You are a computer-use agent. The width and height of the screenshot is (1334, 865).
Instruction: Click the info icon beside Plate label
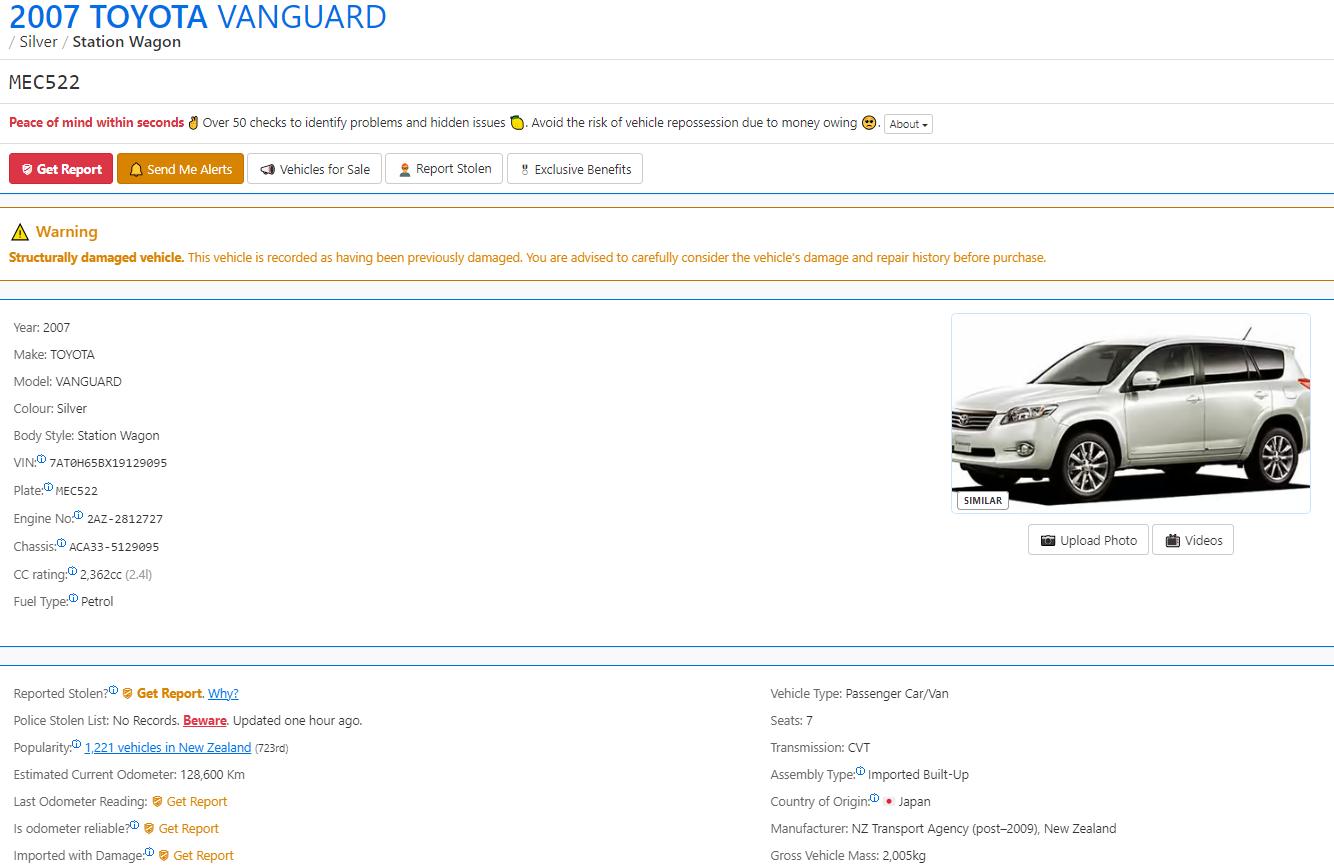pyautogui.click(x=48, y=487)
